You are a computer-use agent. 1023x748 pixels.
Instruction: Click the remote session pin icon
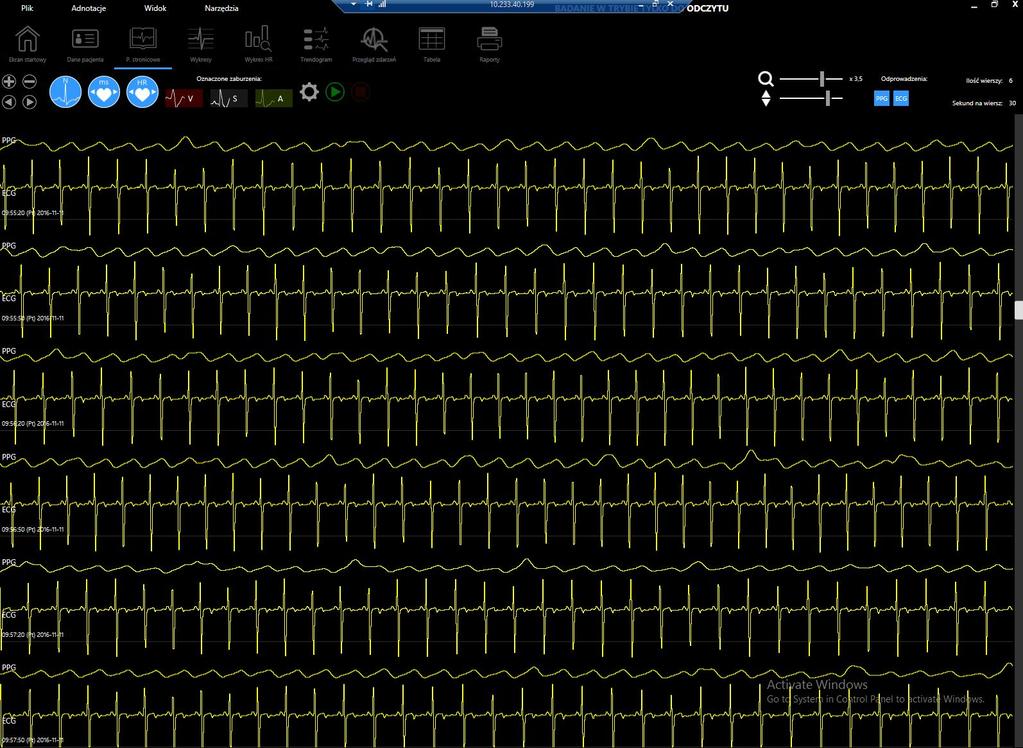click(x=369, y=4)
